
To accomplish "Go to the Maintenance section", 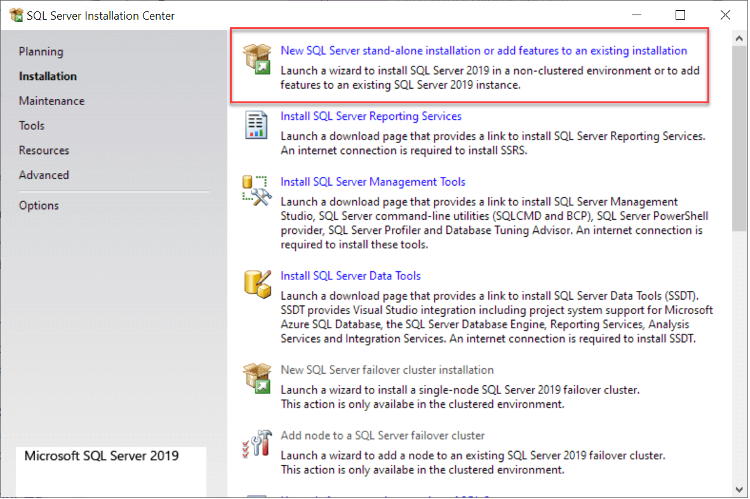I will [52, 101].
